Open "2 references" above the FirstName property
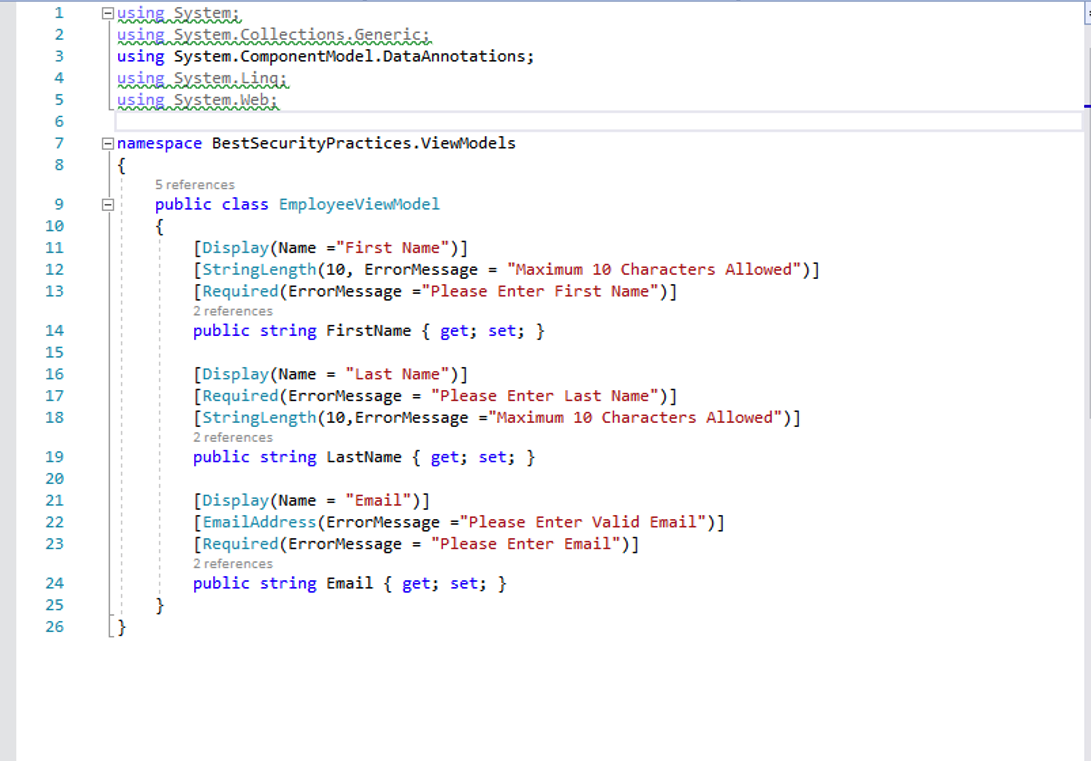Viewport: 1091px width, 761px height. pyautogui.click(x=233, y=311)
